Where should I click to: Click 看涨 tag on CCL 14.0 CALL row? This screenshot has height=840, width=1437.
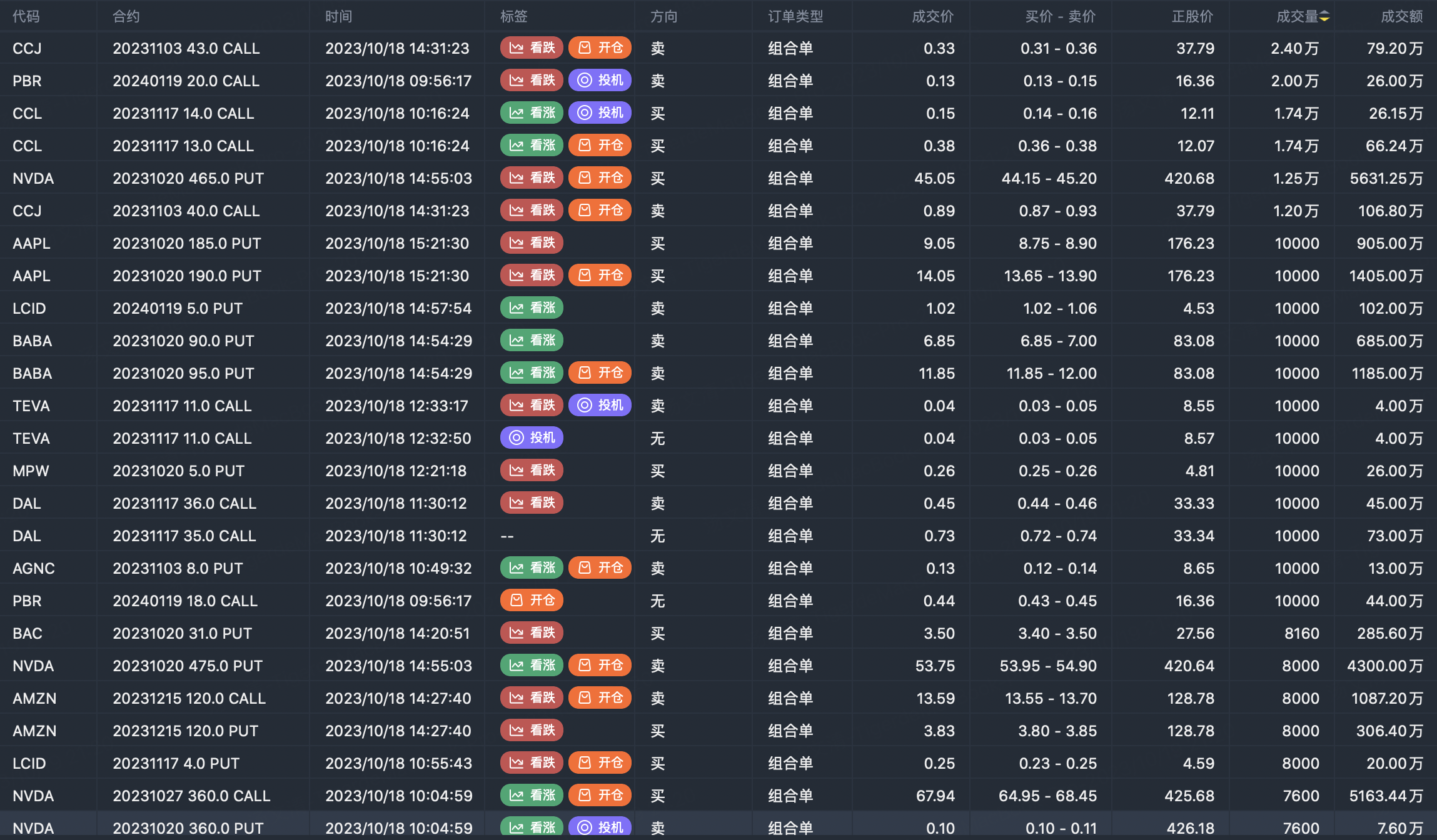[532, 113]
